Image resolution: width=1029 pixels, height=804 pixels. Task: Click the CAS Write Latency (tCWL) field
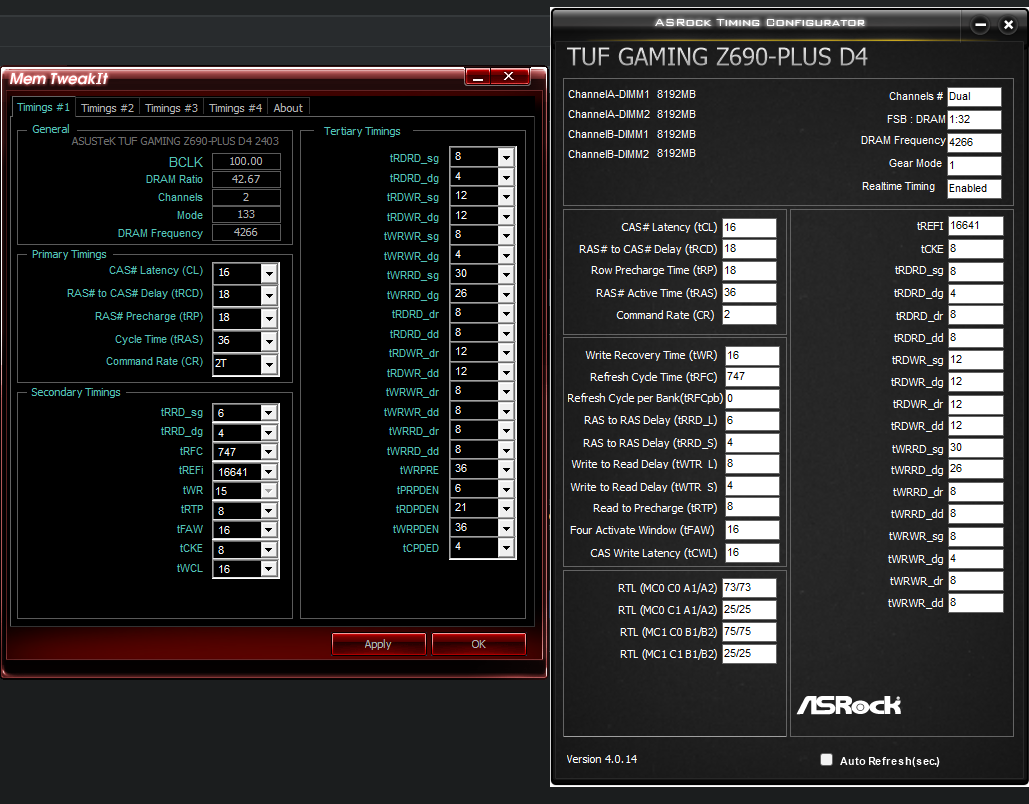coord(752,553)
